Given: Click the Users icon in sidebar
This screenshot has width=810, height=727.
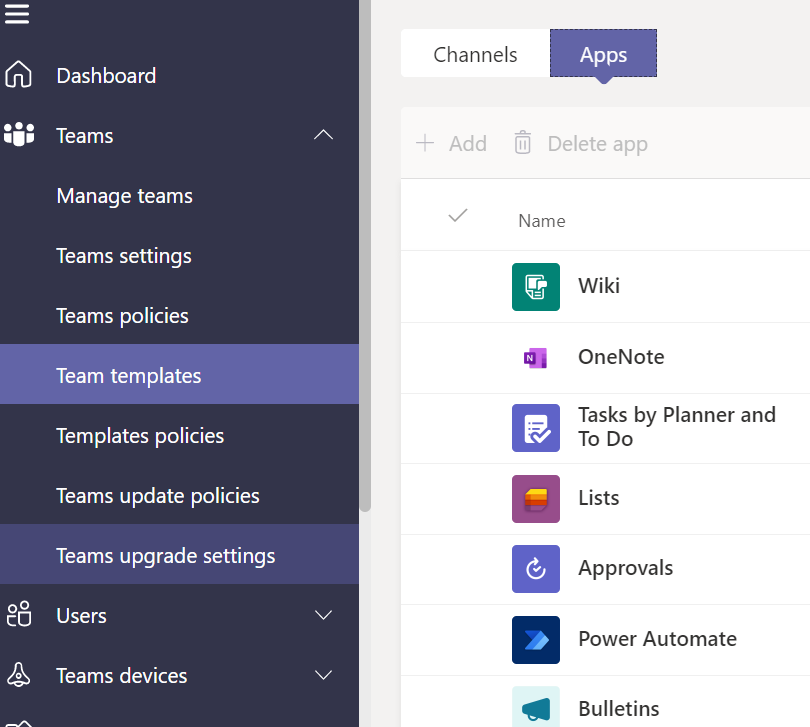Looking at the screenshot, I should [19, 614].
